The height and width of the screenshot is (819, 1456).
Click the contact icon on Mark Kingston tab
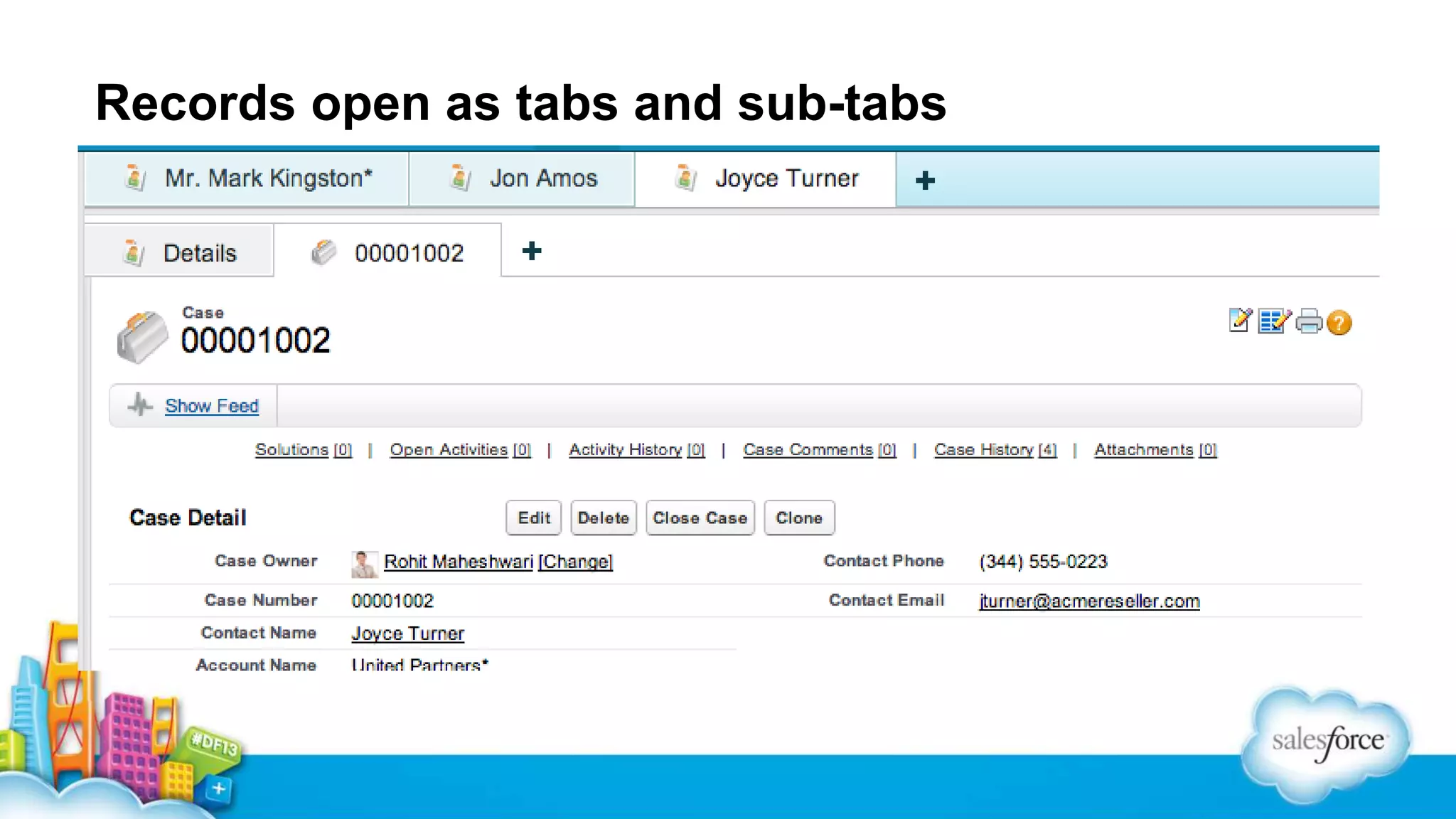pos(135,178)
